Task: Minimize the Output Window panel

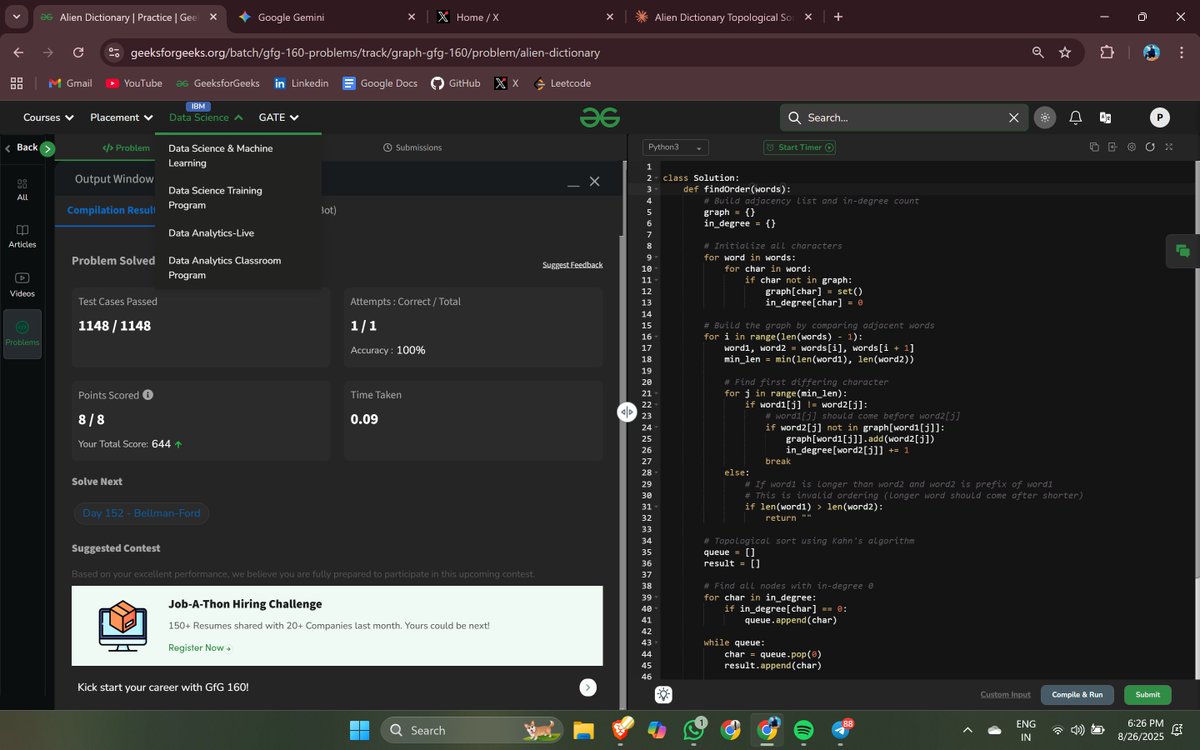Action: (573, 185)
